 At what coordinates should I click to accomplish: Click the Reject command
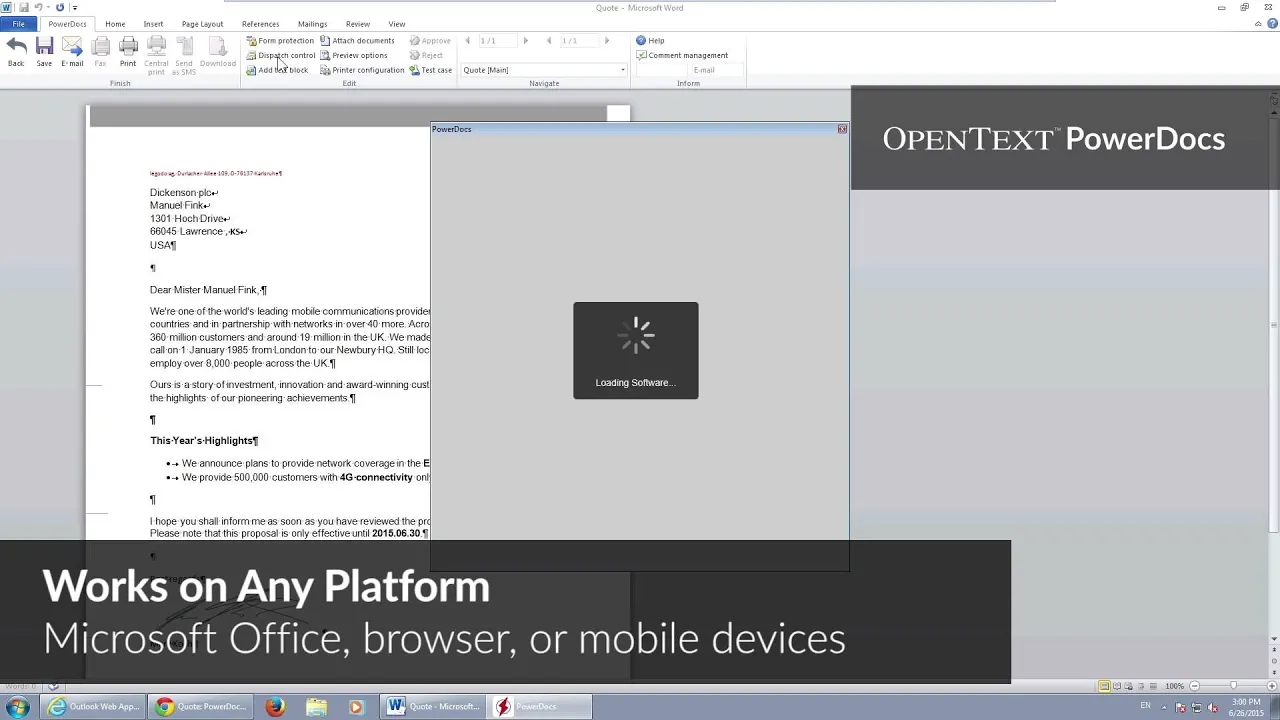426,55
